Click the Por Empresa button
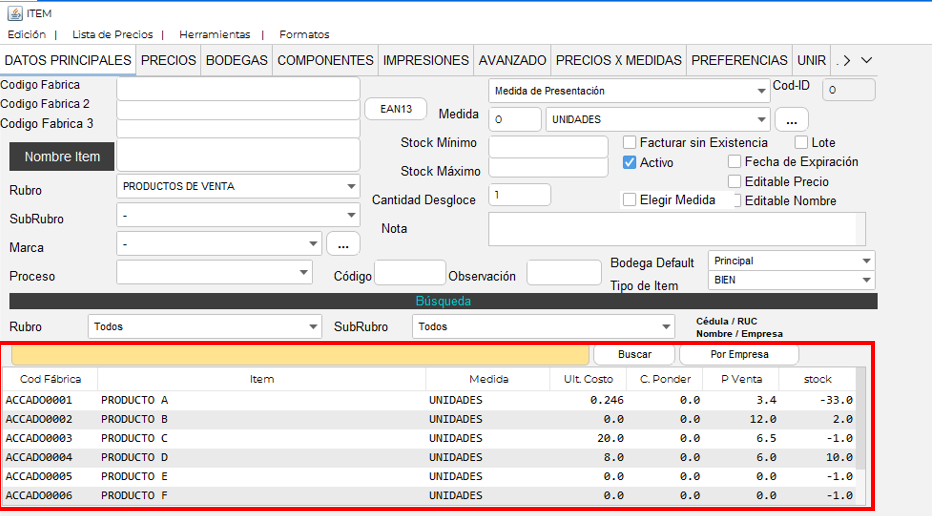Screen dimensions: 935x516 739,354
